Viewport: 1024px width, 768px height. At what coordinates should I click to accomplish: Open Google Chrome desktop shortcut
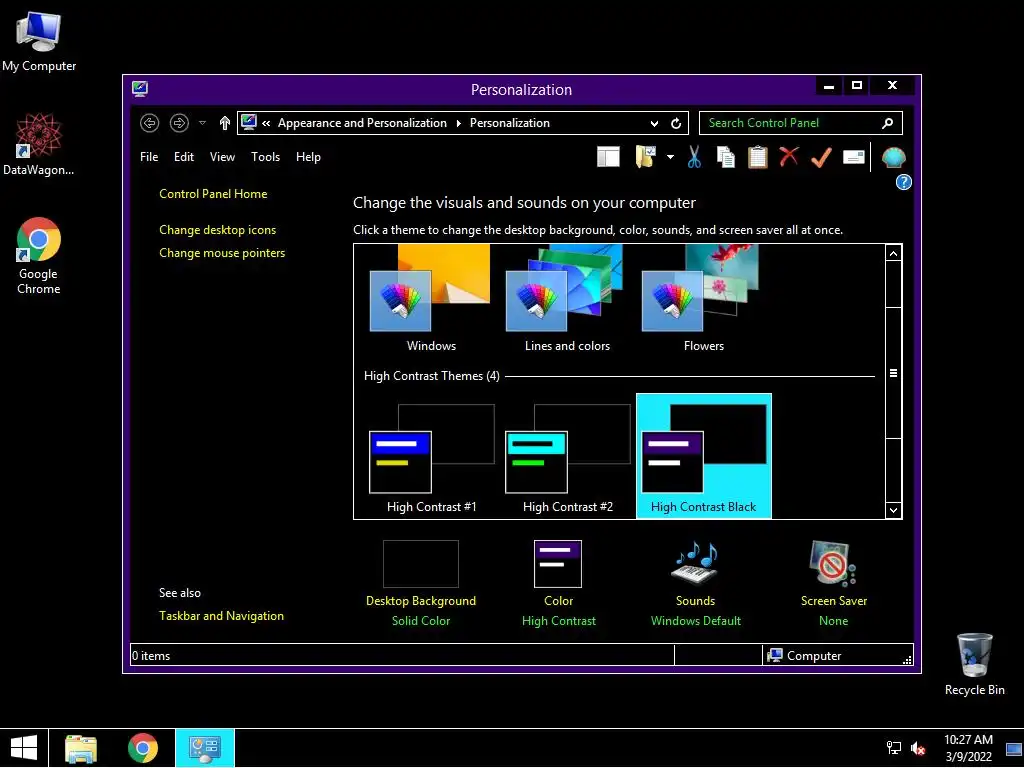tap(39, 256)
